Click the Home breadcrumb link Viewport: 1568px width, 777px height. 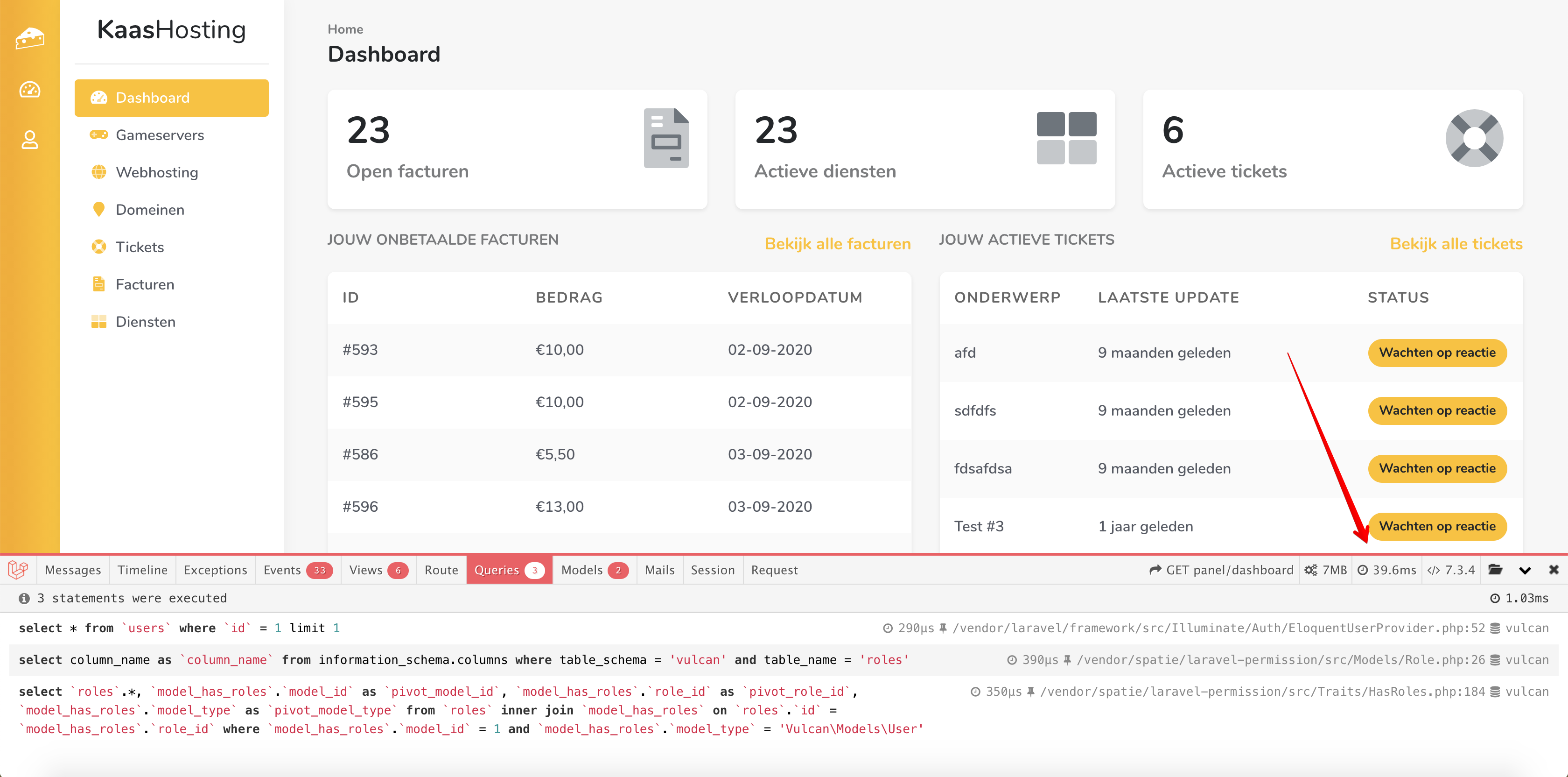tap(345, 29)
